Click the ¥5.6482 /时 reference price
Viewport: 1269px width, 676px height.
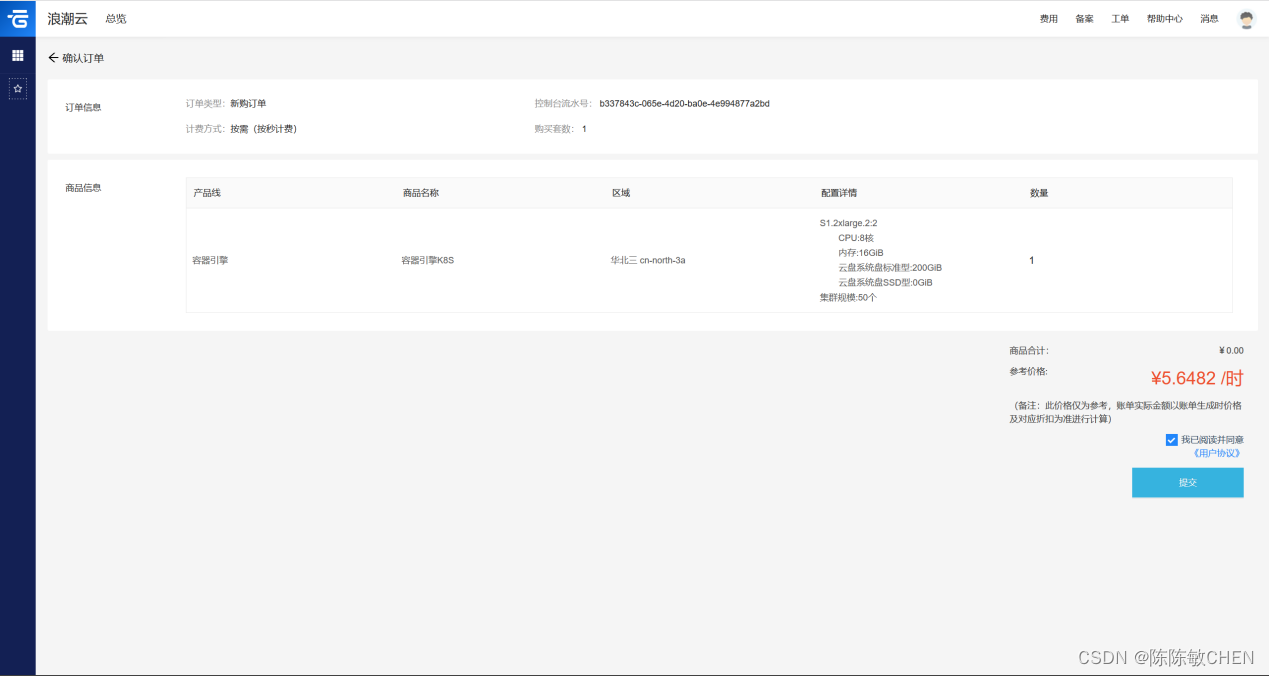[1197, 378]
